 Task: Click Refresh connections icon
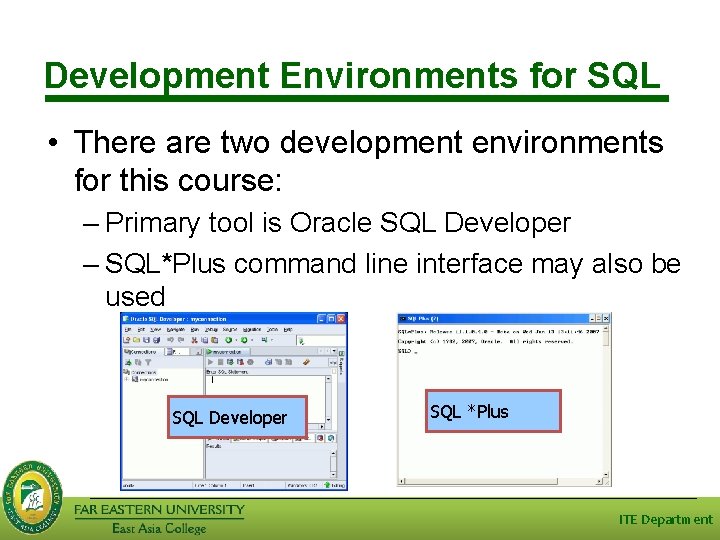(x=138, y=362)
